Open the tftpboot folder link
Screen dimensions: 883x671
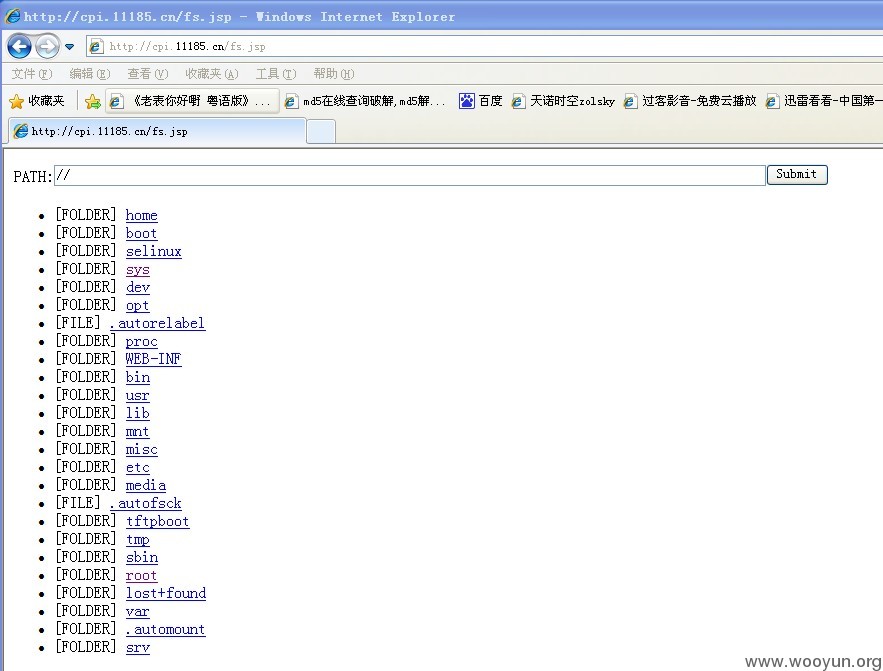158,521
